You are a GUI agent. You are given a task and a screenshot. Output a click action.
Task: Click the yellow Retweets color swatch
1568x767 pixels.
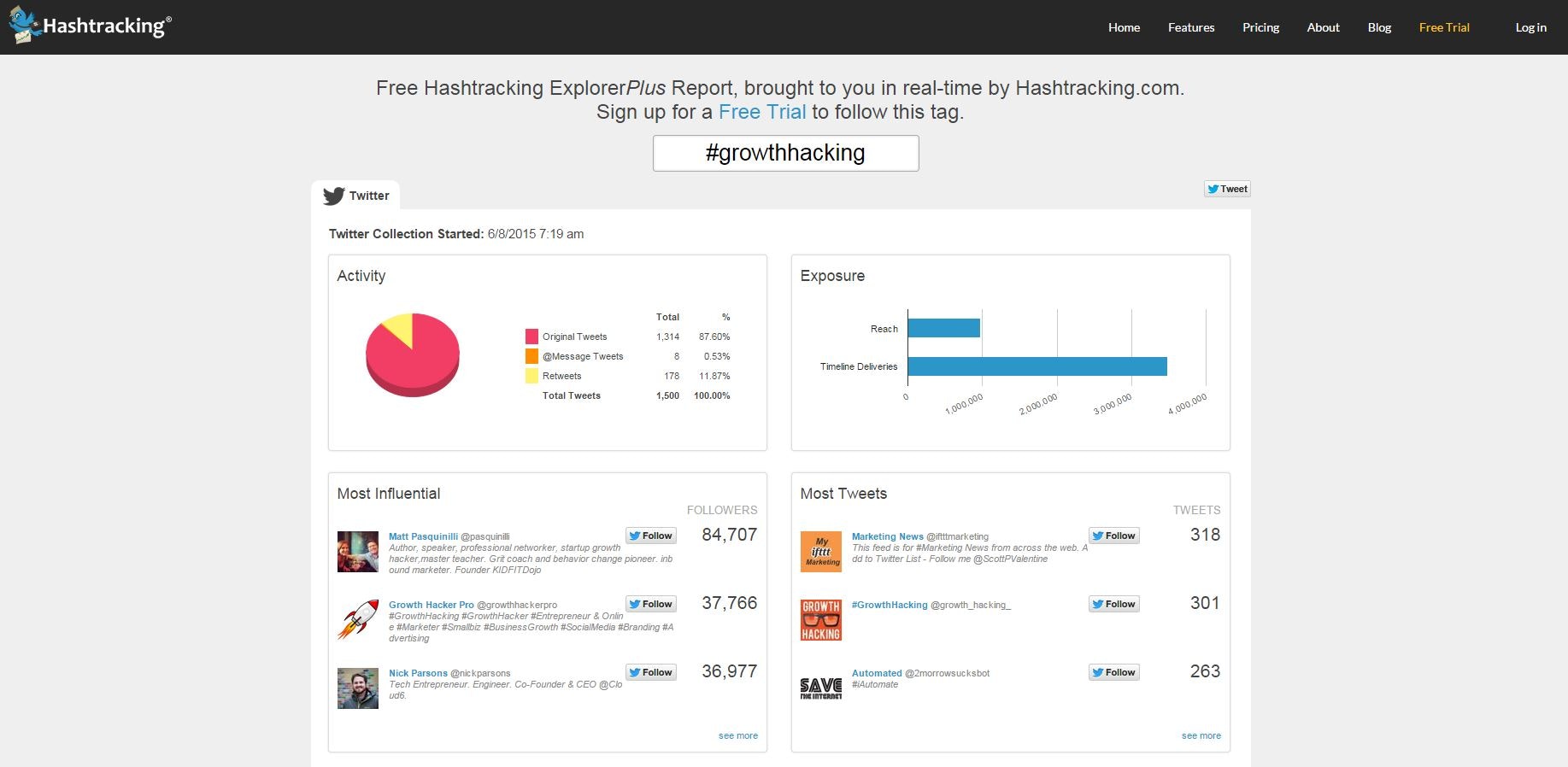(531, 376)
